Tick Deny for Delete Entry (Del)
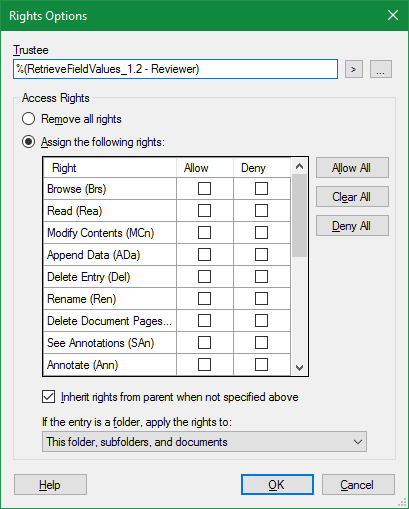The image size is (409, 509). [x=261, y=277]
